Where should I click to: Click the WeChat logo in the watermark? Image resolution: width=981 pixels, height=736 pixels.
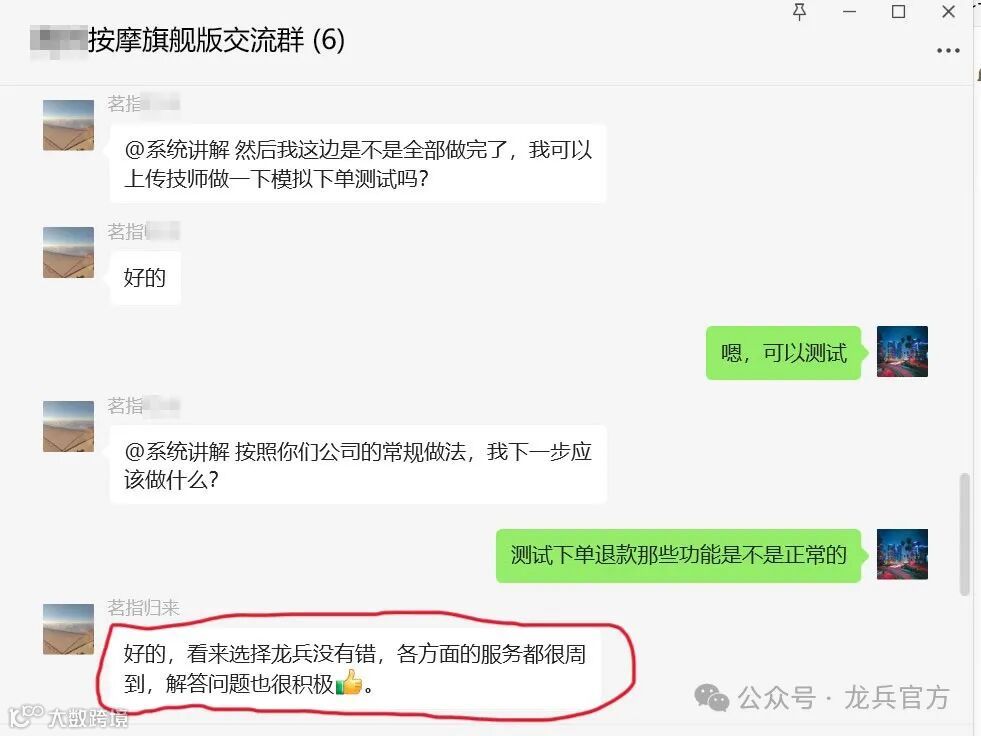pyautogui.click(x=711, y=697)
